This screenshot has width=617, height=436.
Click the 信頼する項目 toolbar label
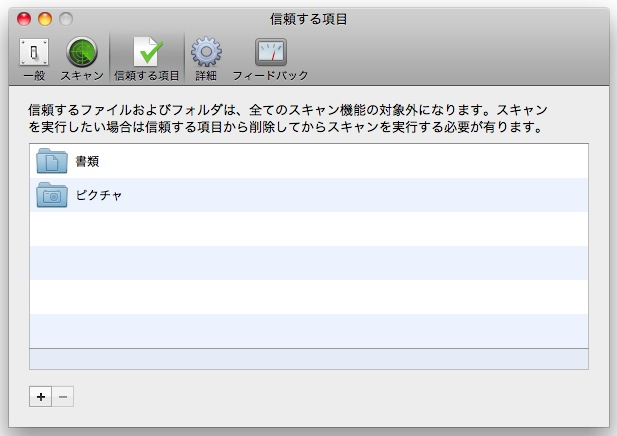(147, 75)
